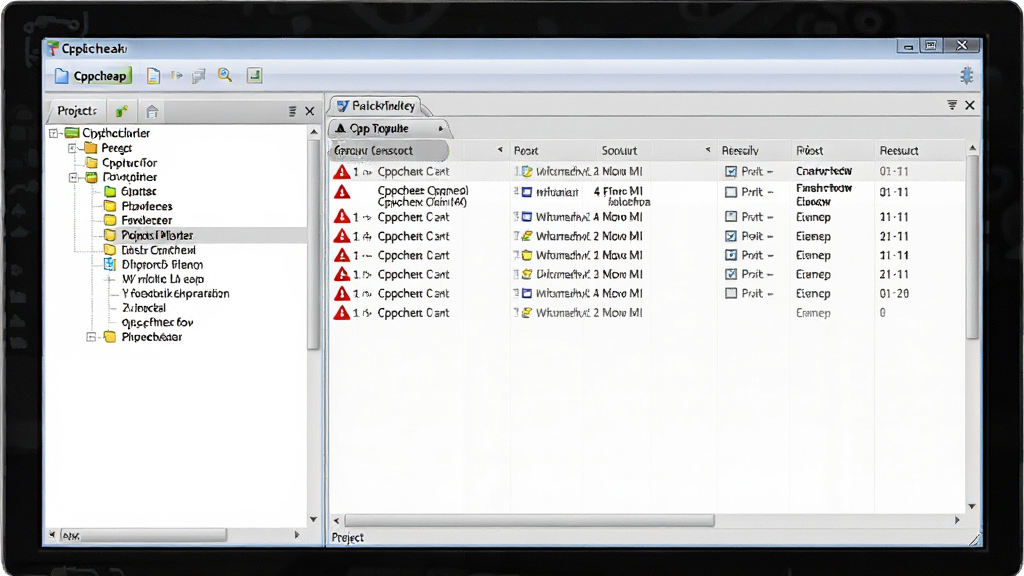Collapse the Fowtainer folder node
Screen dimensions: 1024x576
(x=73, y=177)
